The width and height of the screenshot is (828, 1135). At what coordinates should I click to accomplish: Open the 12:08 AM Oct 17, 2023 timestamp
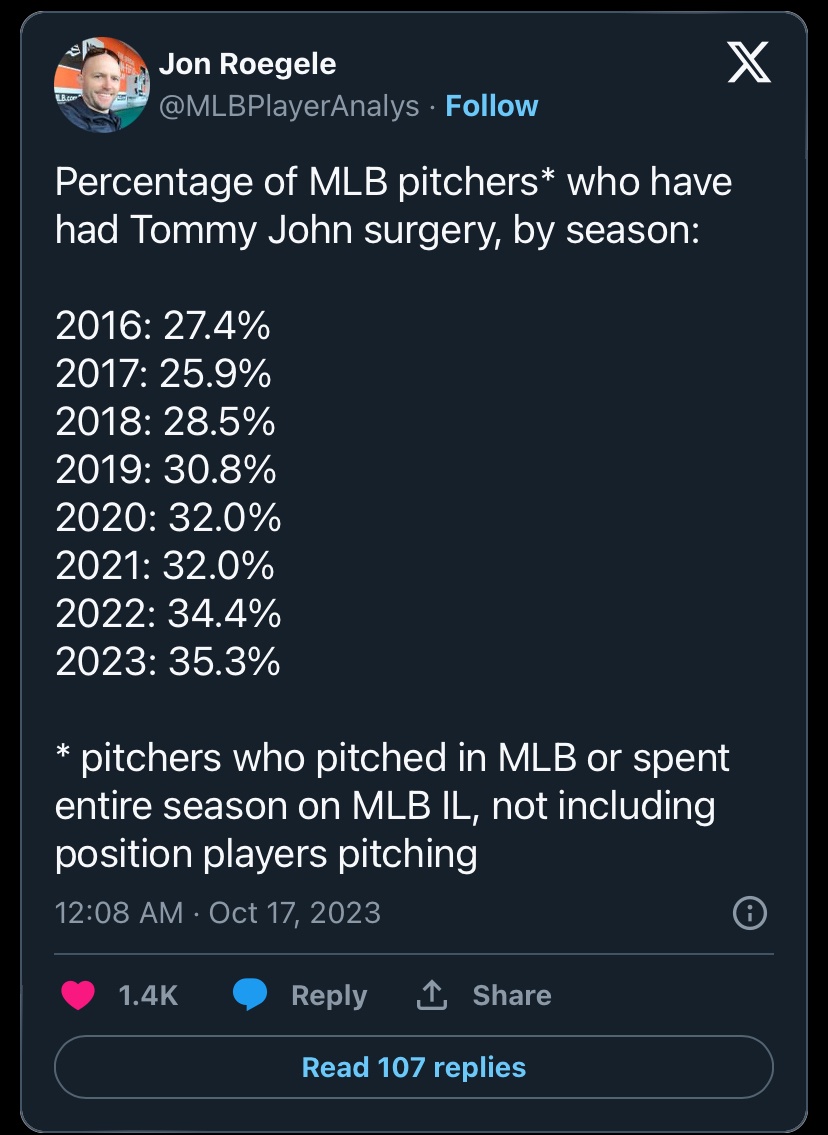click(218, 912)
